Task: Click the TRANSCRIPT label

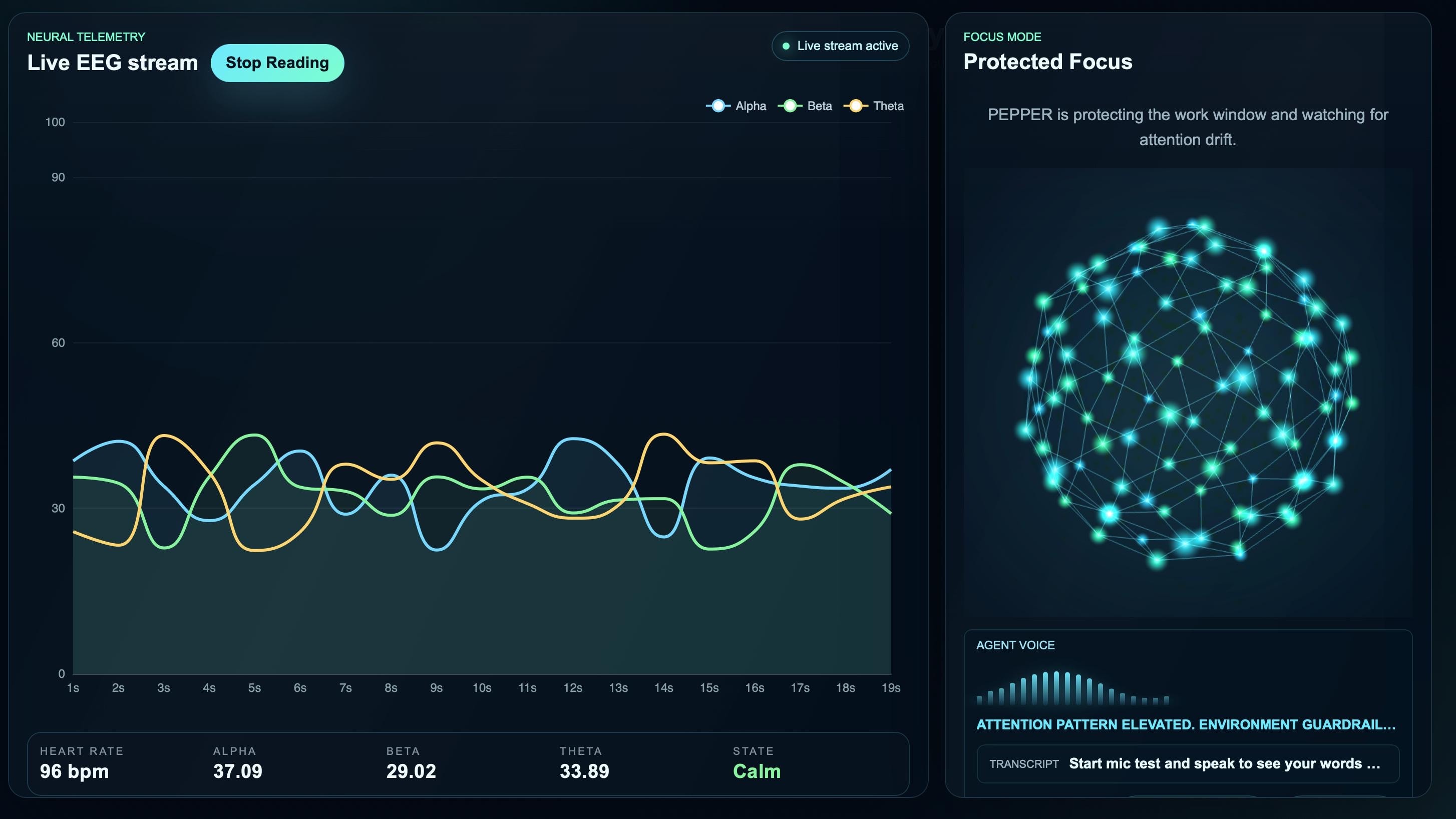Action: coord(1023,764)
